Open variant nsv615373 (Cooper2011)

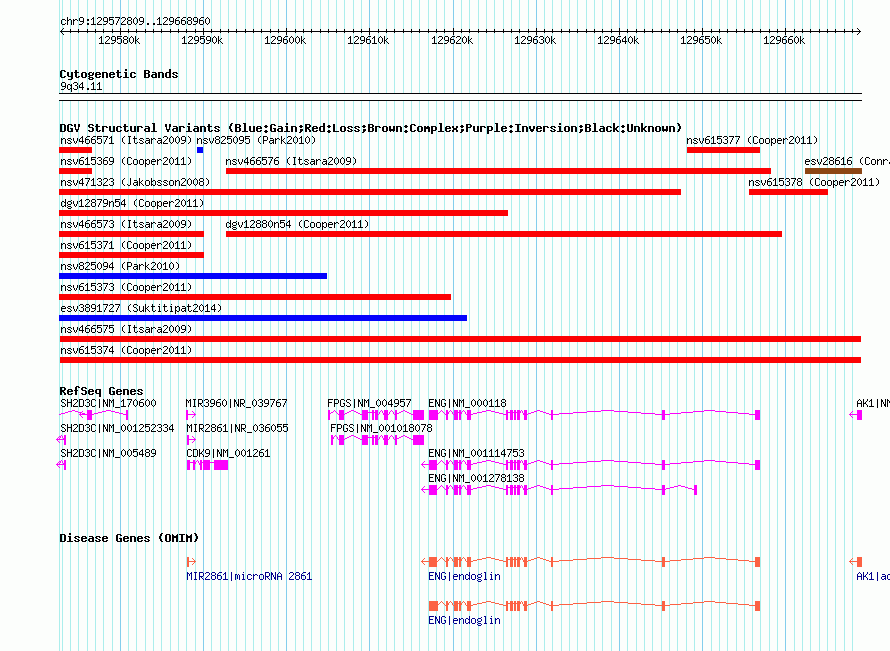pyautogui.click(x=126, y=287)
